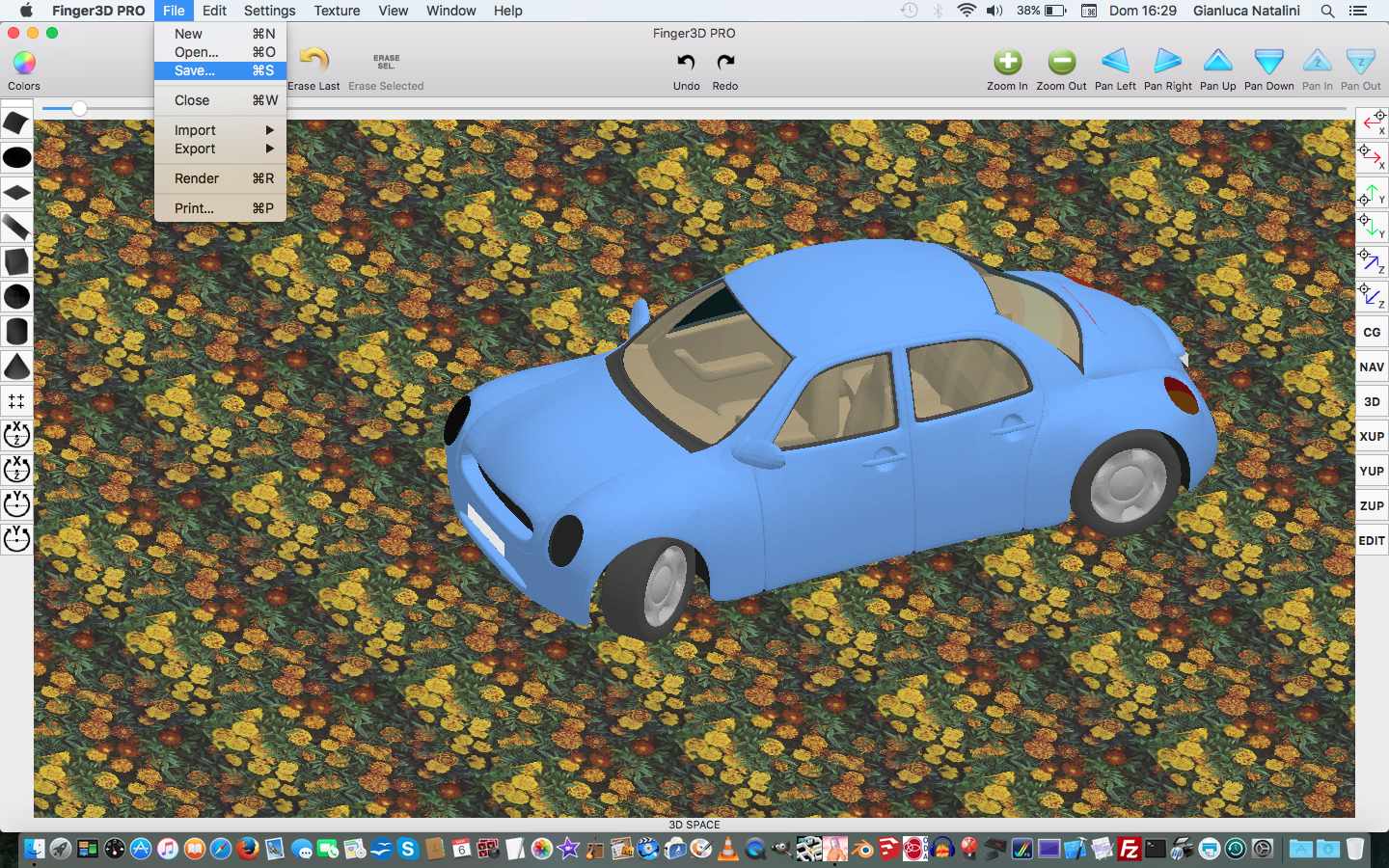Zoom In with the green plus icon

click(x=1008, y=62)
